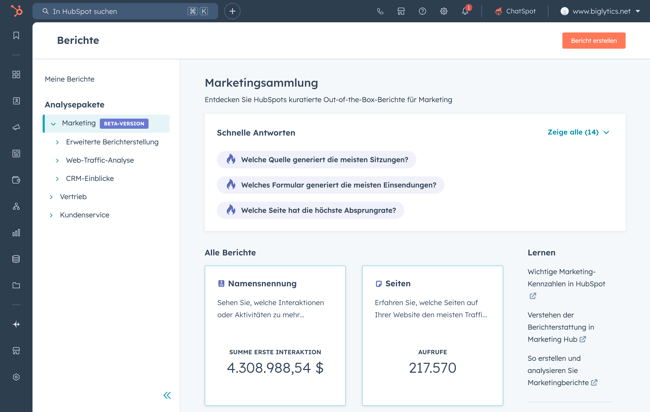Expand 'Erweiterte Berichterstellung' chevron
The image size is (650, 412).
point(57,142)
